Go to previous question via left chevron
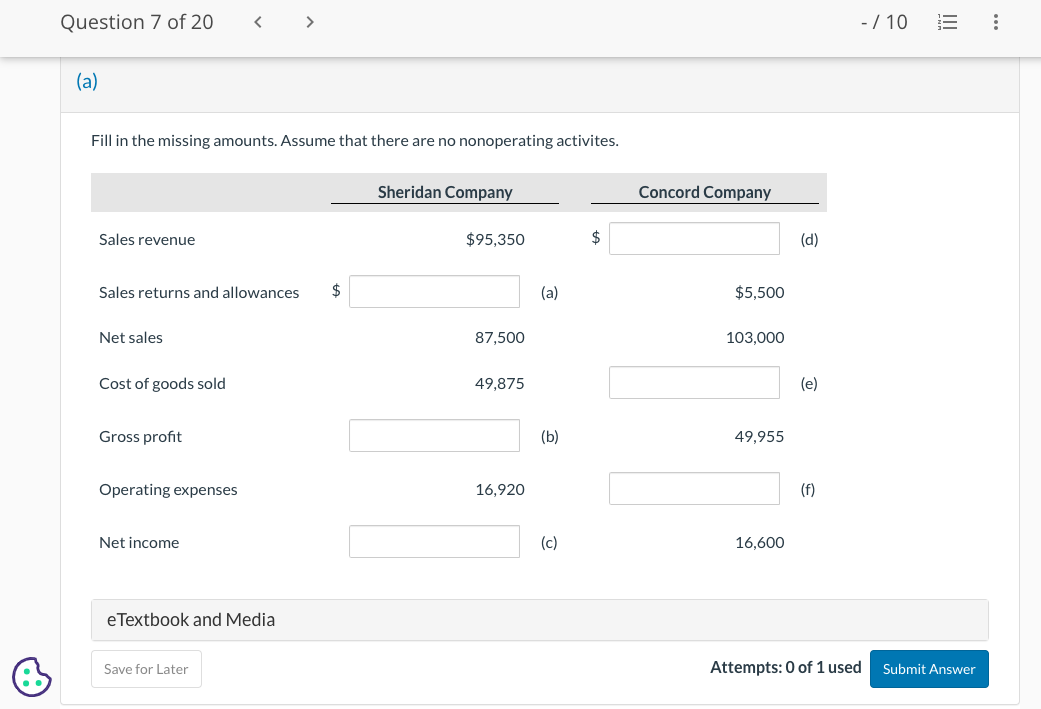Image resolution: width=1041 pixels, height=709 pixels. 257,21
